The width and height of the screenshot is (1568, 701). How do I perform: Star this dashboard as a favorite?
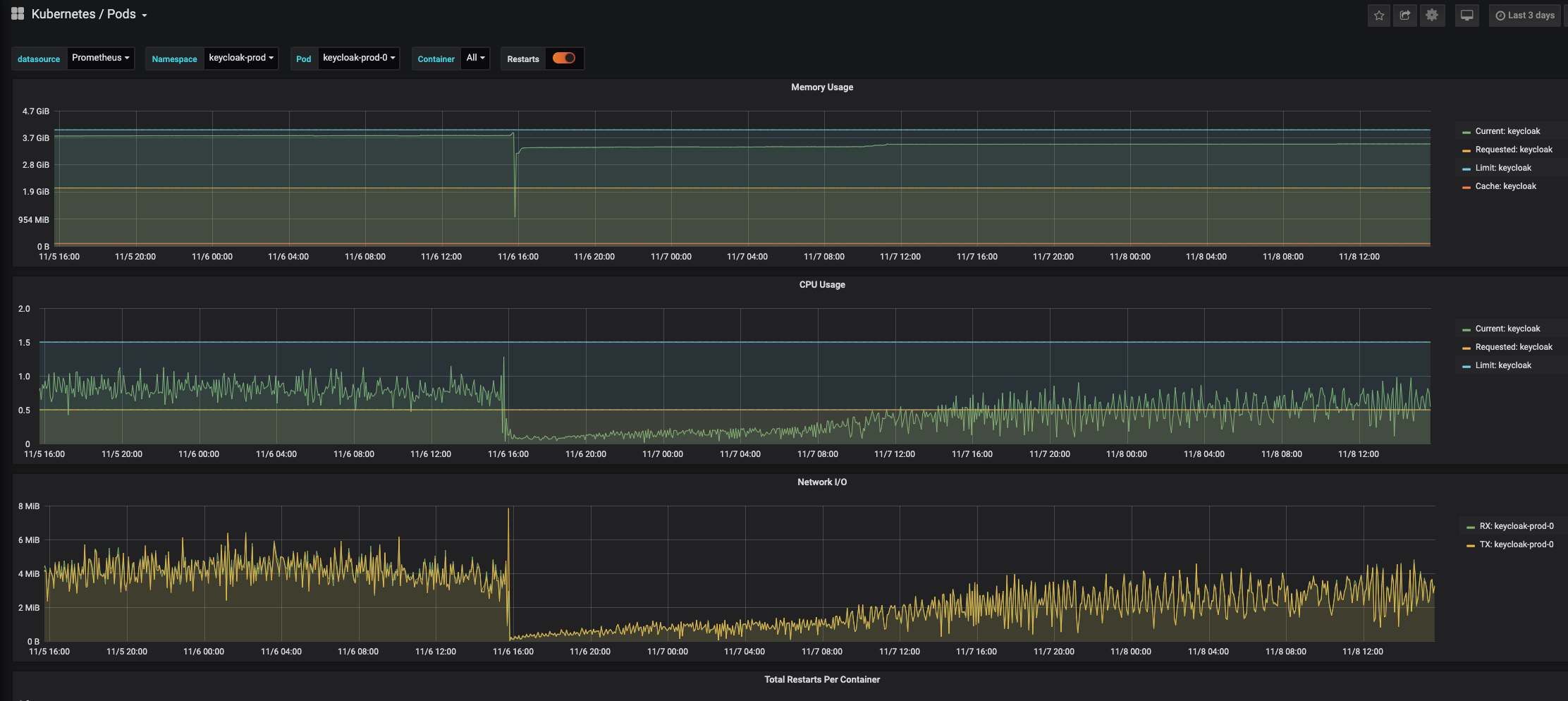pyautogui.click(x=1379, y=16)
